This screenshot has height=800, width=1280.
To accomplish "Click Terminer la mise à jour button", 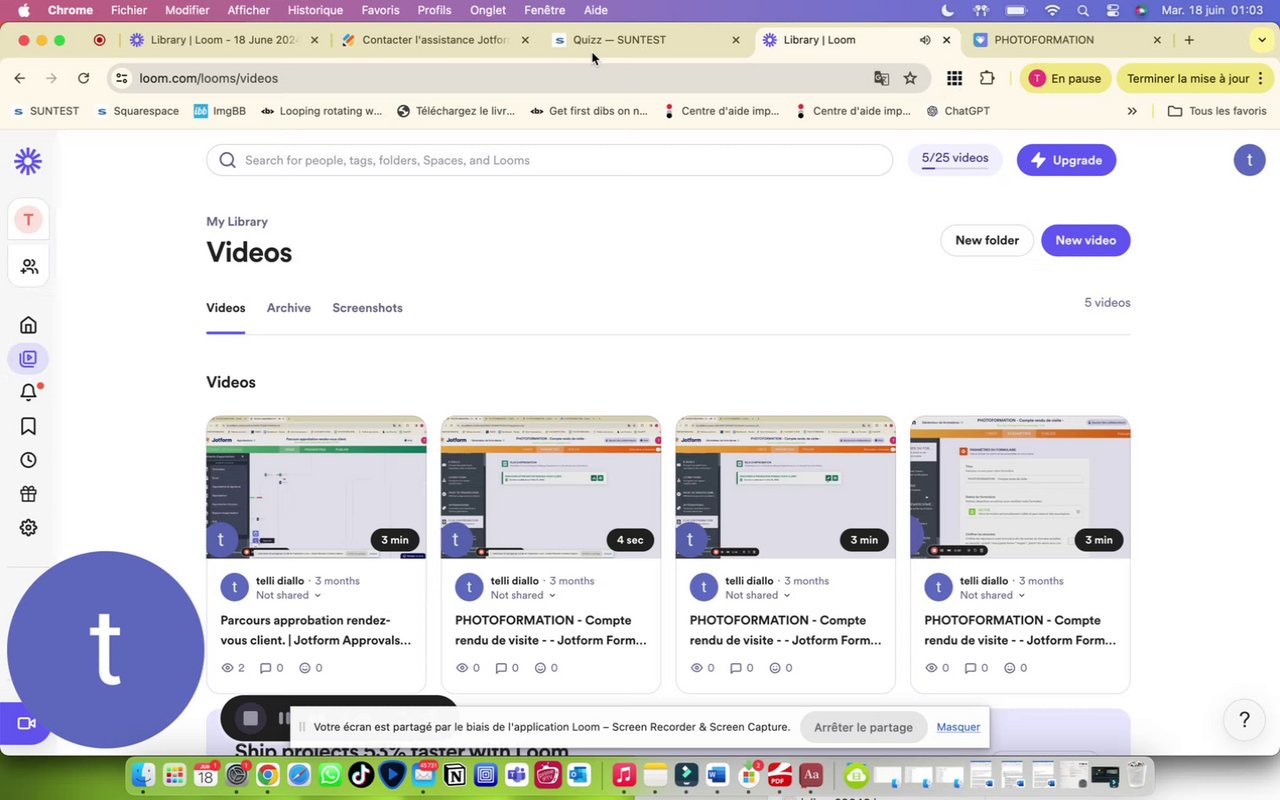I will [1196, 78].
